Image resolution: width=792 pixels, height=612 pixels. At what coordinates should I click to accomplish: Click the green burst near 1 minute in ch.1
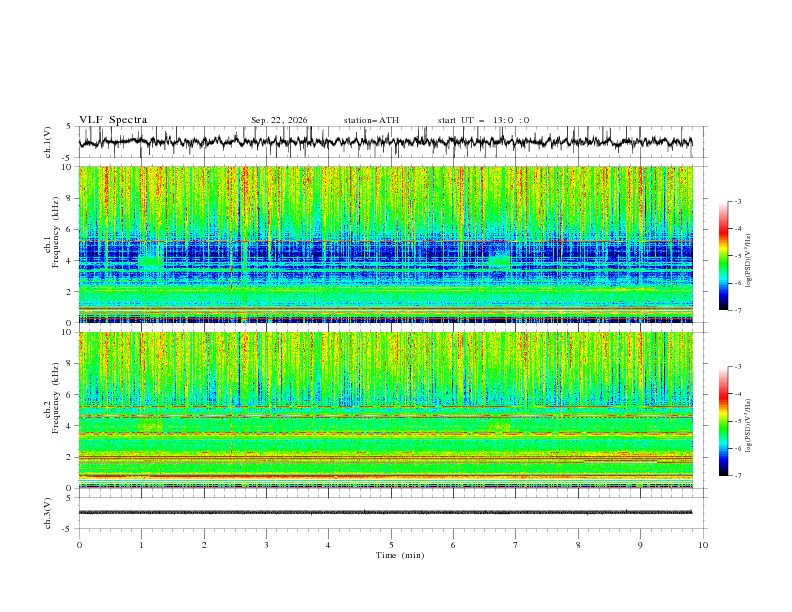151,261
